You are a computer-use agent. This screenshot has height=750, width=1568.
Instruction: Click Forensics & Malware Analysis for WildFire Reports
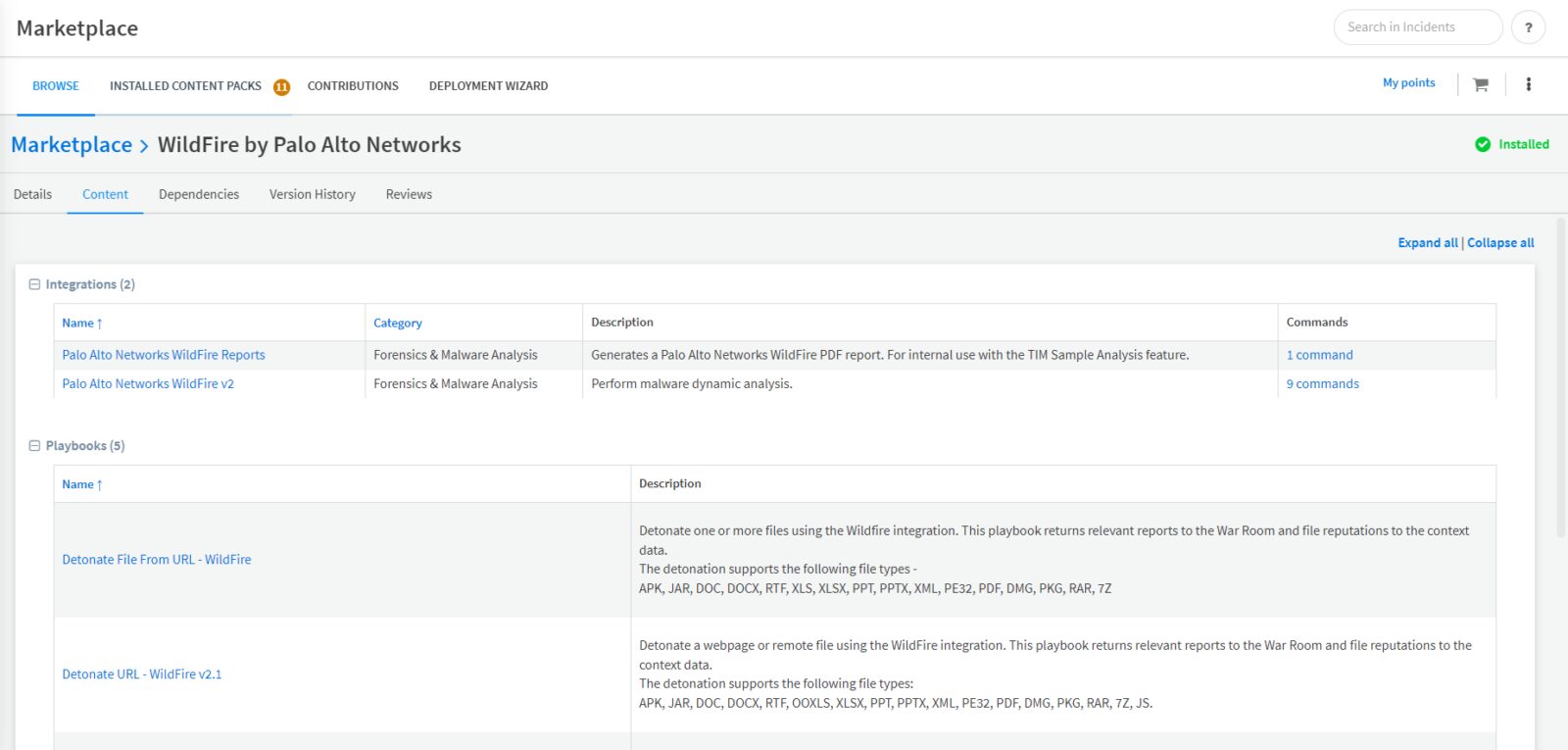[x=456, y=355]
